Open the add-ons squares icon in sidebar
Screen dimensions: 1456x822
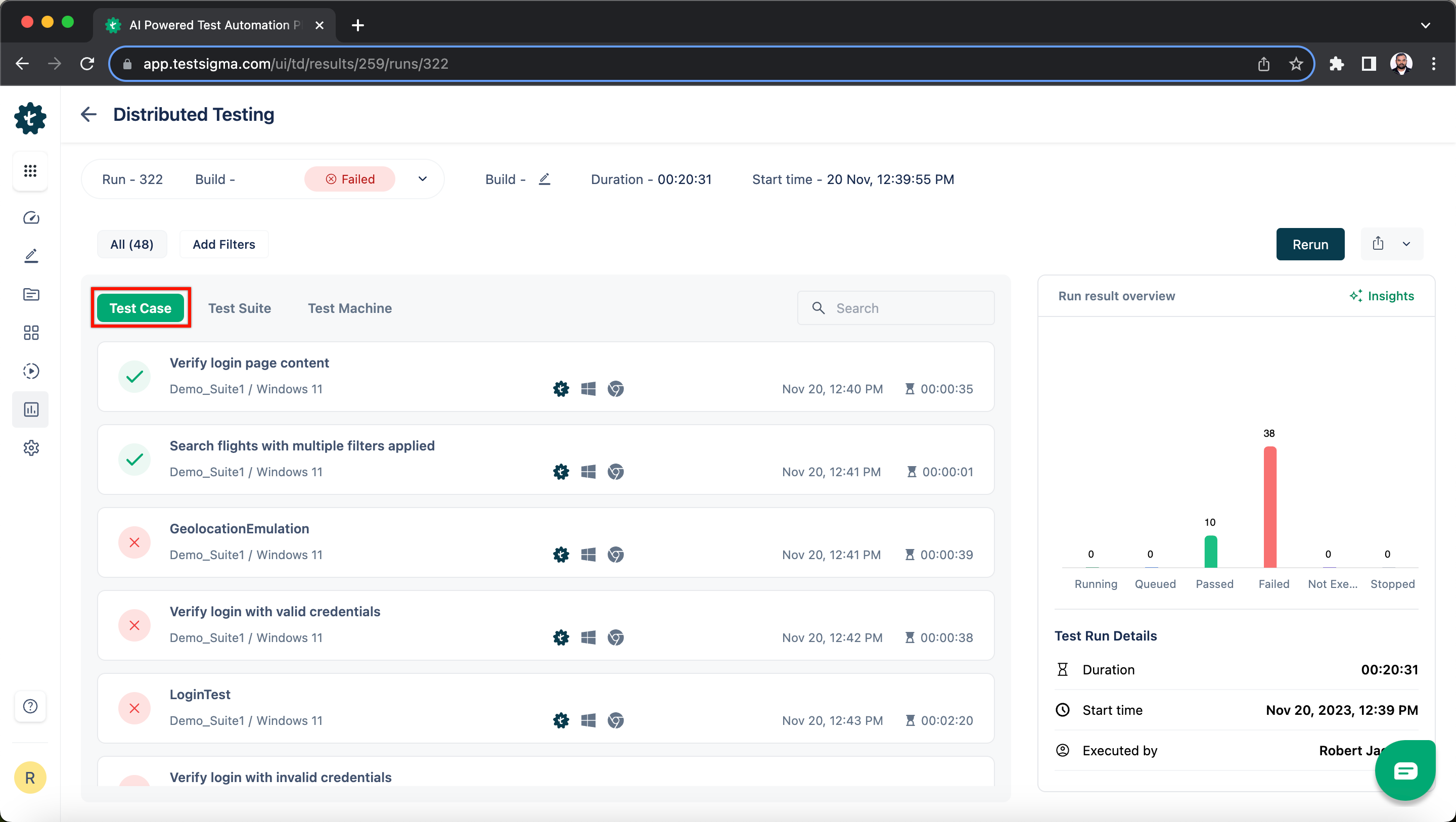tap(31, 333)
